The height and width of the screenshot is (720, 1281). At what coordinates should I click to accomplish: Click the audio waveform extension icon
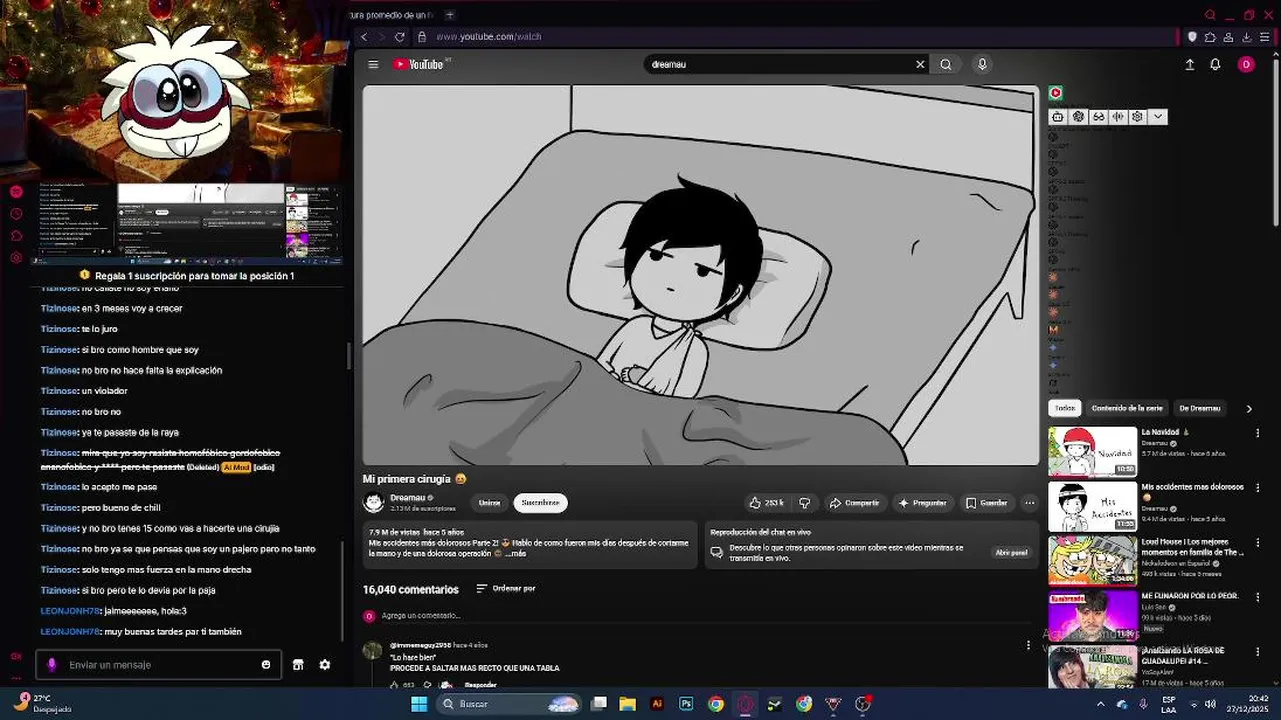click(1118, 117)
